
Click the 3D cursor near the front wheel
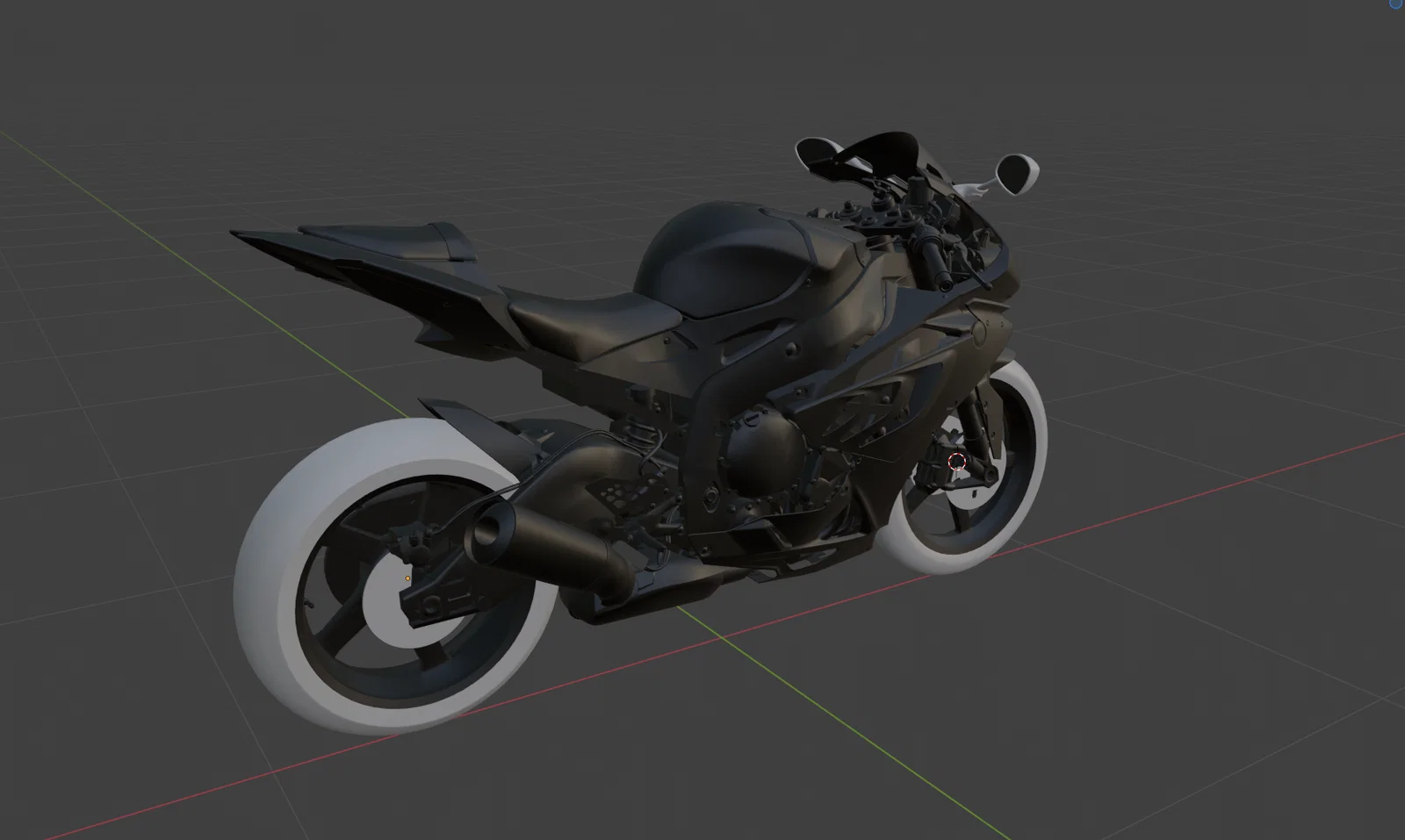click(x=956, y=461)
